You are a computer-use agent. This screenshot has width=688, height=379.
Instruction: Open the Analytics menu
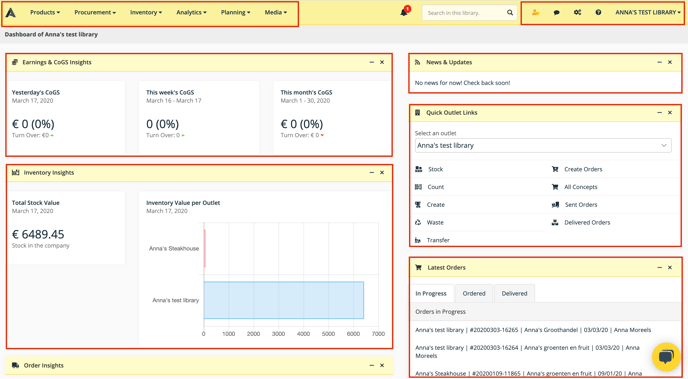(191, 12)
